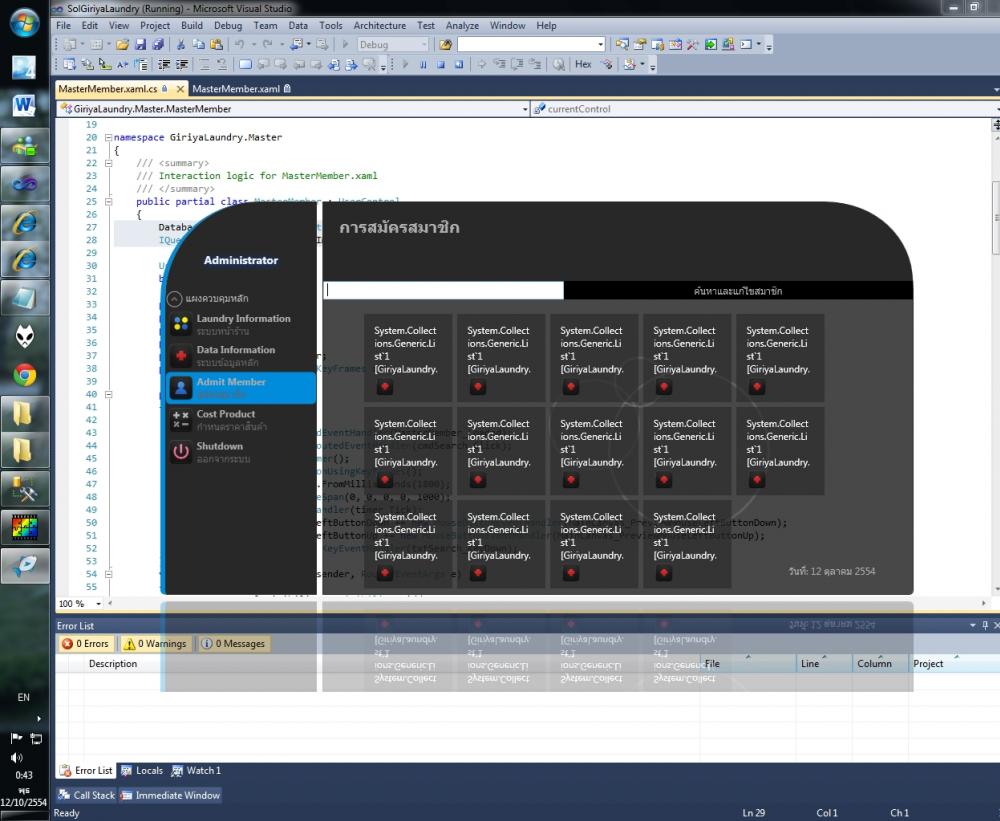Image resolution: width=1000 pixels, height=821 pixels.
Task: Toggle the 0 Errors filter
Action: pos(86,644)
